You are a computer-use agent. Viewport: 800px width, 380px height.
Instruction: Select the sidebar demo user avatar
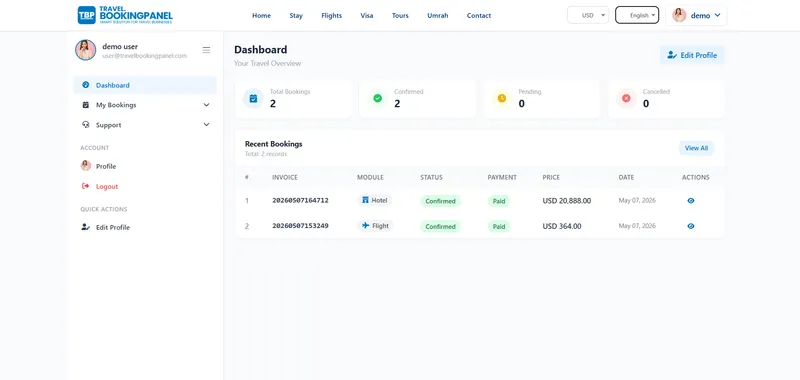[86, 50]
